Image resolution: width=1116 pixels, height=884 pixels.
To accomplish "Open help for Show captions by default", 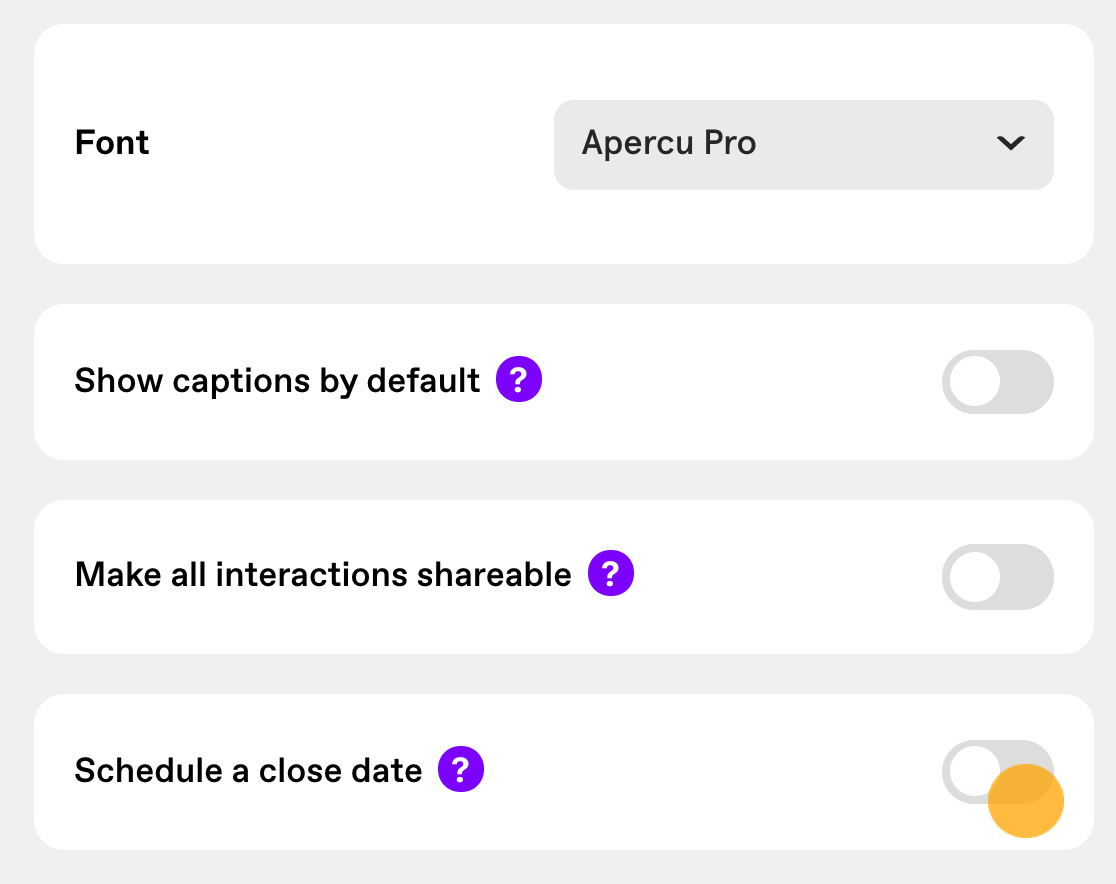I will (x=519, y=379).
